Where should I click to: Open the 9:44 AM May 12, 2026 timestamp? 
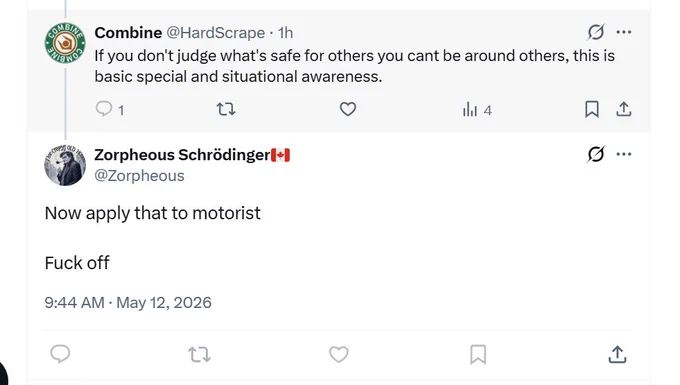pos(128,302)
